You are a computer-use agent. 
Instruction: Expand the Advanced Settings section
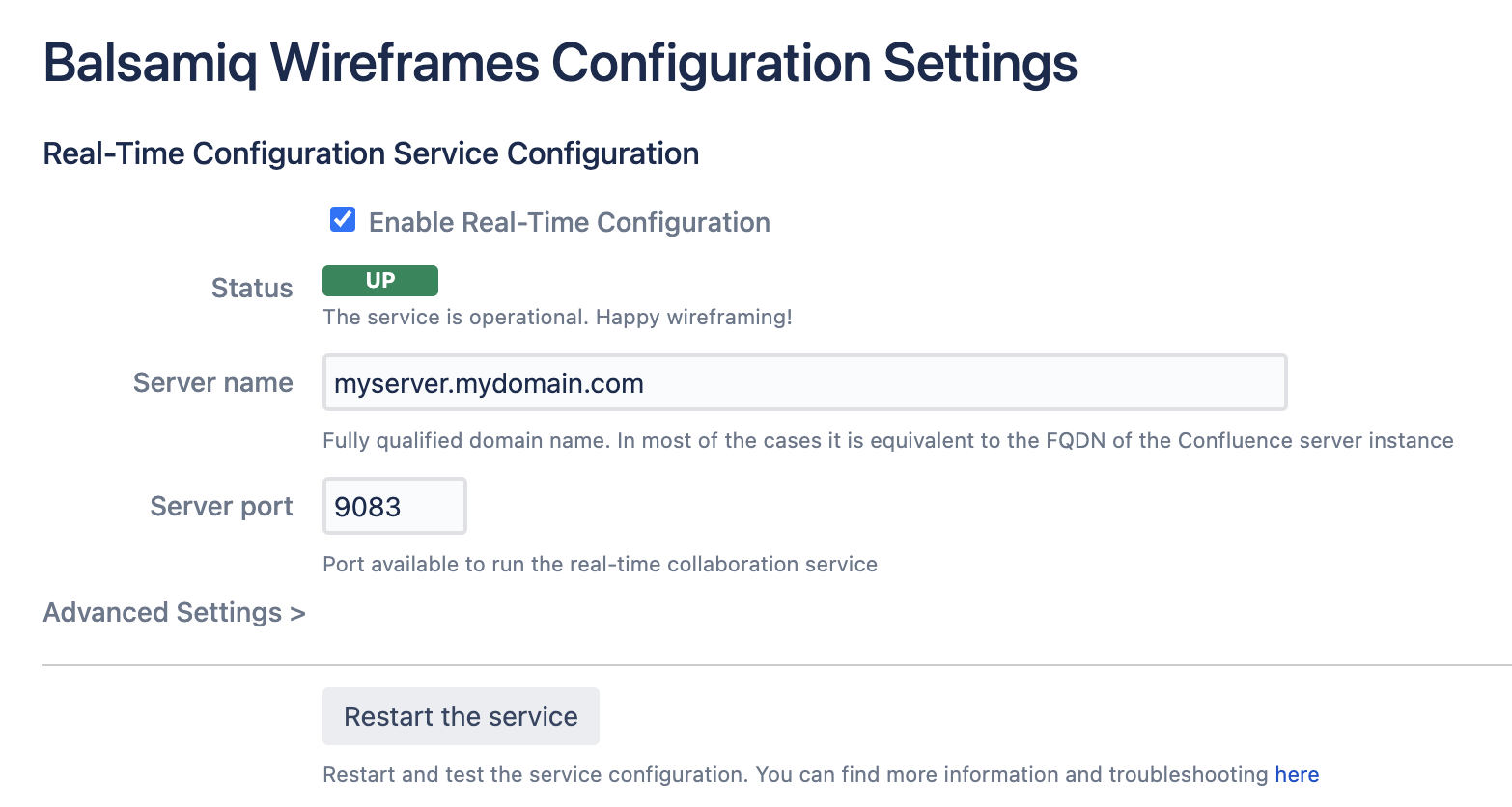[174, 613]
